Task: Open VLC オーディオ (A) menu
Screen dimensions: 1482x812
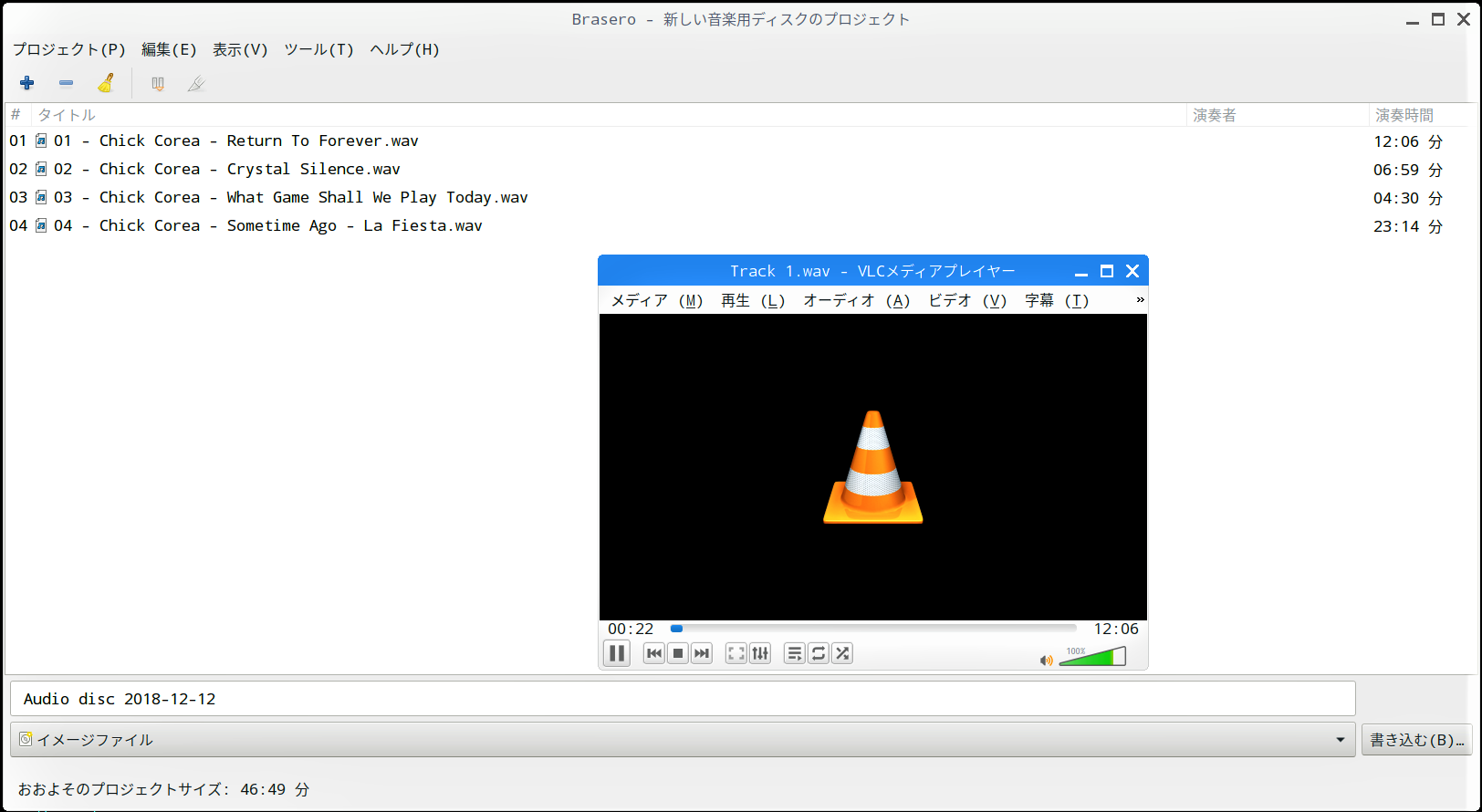Action: [x=857, y=300]
